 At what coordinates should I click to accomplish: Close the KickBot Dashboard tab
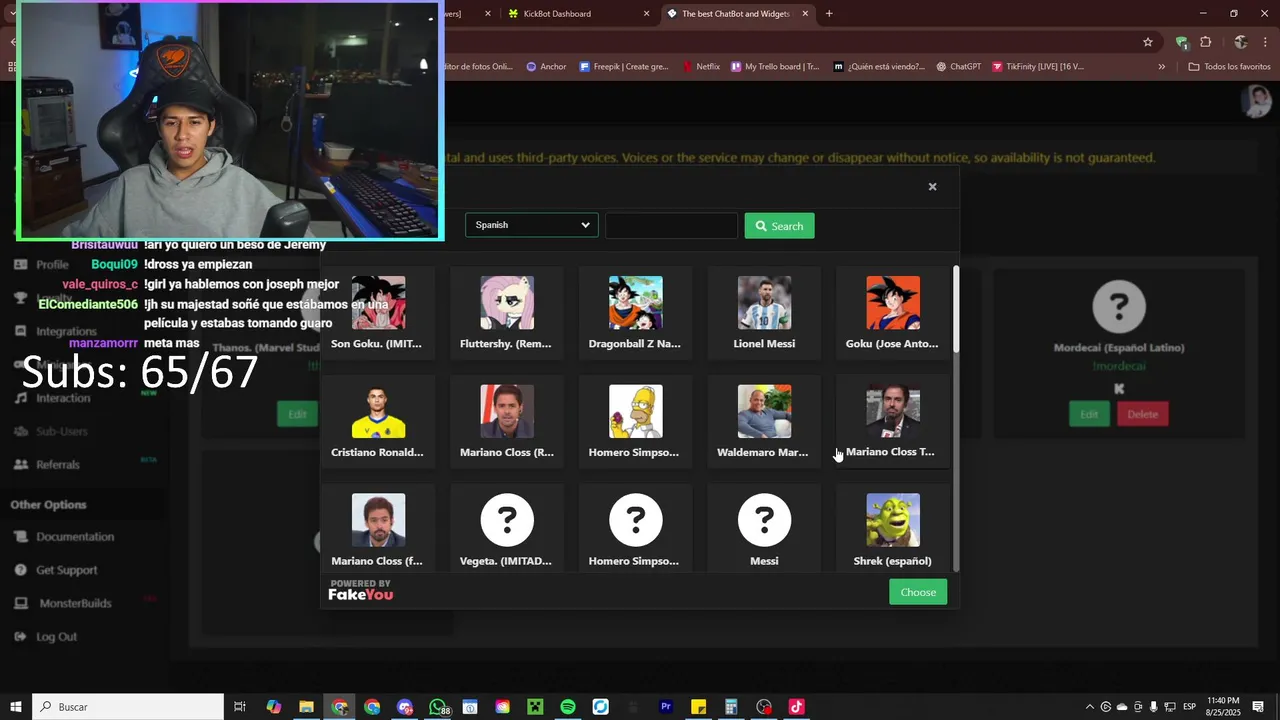pyautogui.click(x=646, y=14)
